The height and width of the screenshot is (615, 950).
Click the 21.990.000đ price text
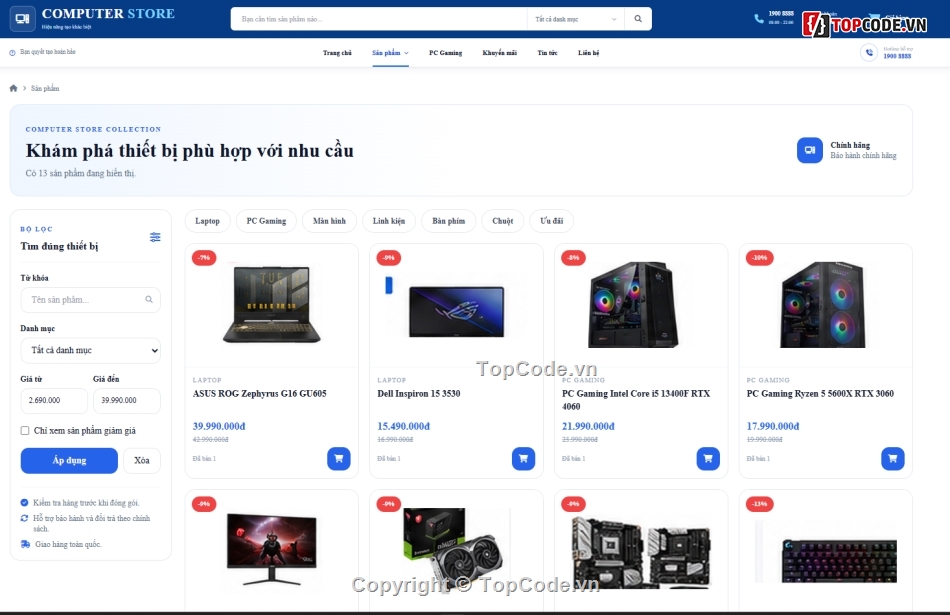(588, 426)
